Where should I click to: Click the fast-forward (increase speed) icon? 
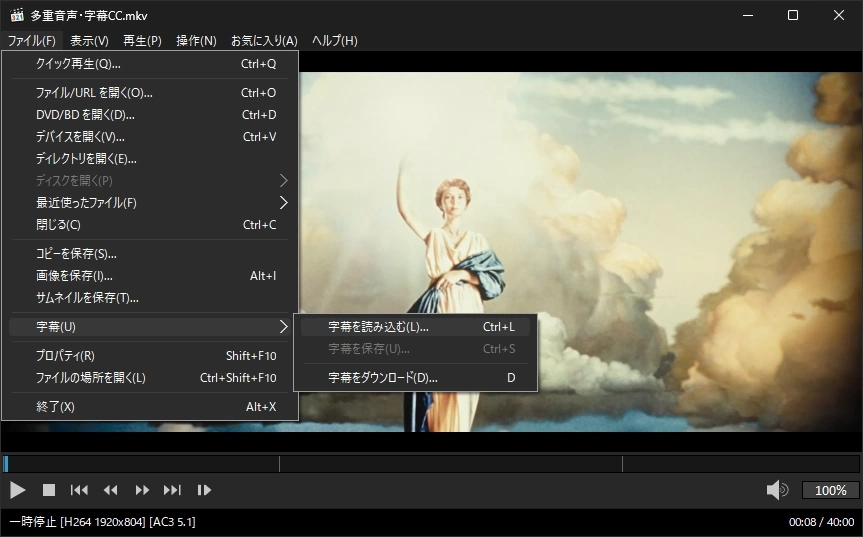(142, 490)
